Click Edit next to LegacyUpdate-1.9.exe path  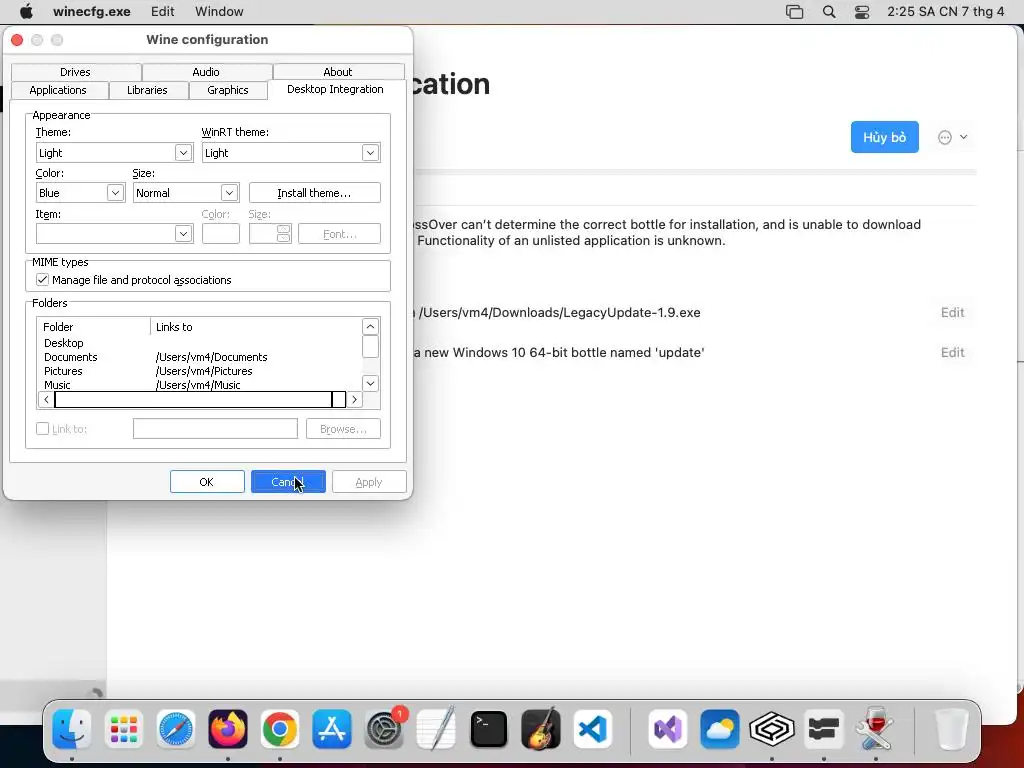click(952, 312)
